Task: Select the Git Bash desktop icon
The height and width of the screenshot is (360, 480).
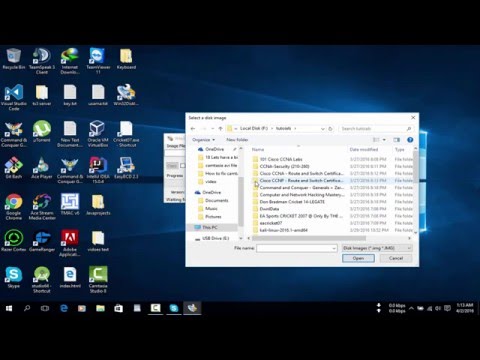Action: click(14, 168)
